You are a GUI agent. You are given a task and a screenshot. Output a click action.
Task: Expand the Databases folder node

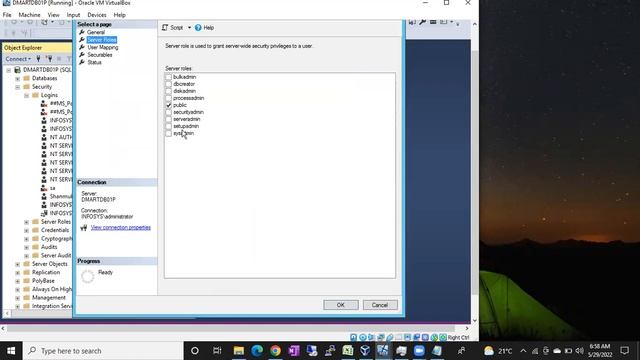click(x=18, y=78)
